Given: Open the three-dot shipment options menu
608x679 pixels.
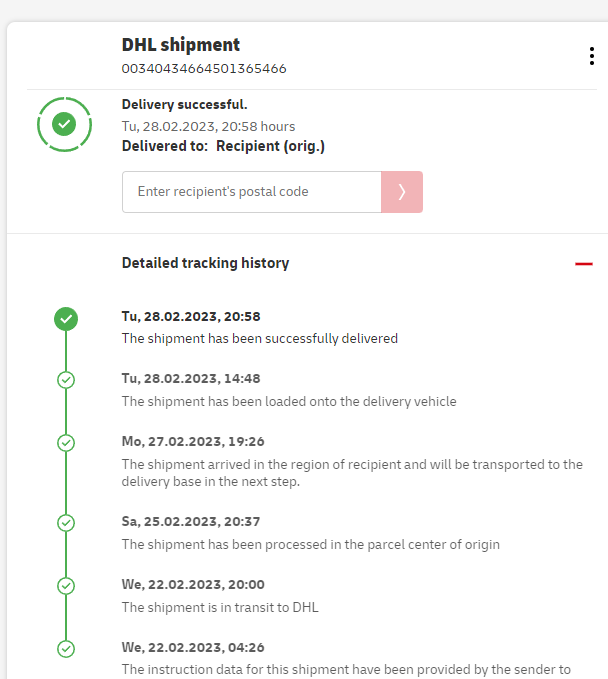Looking at the screenshot, I should coord(592,56).
